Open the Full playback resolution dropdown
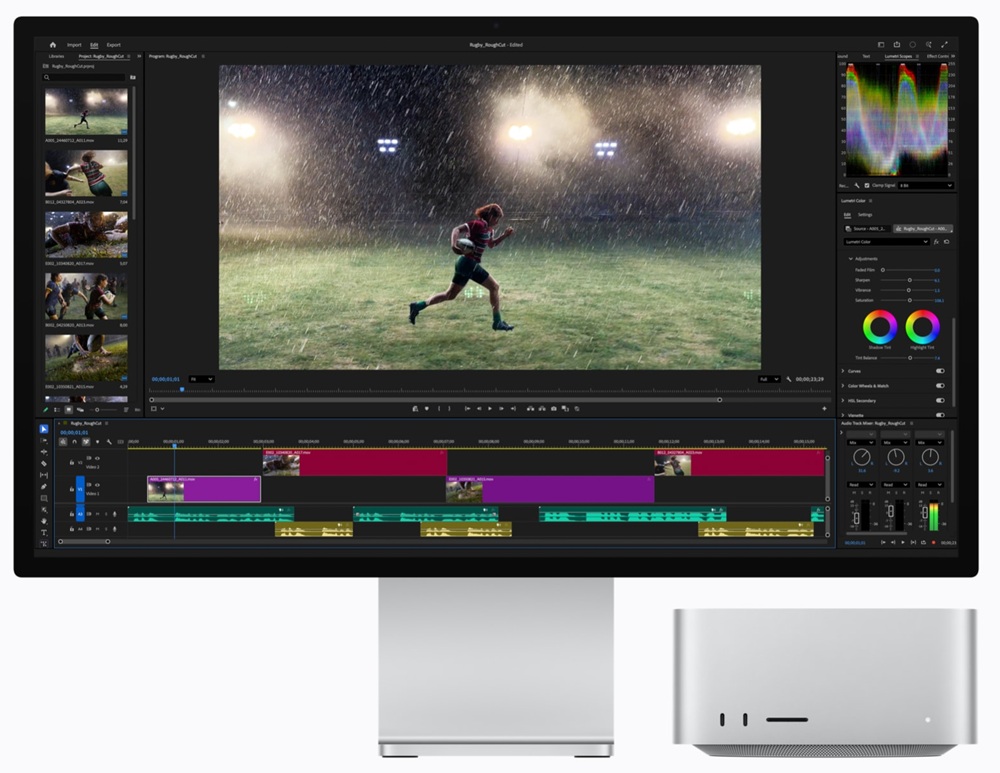Screen dimensions: 1000x773 pos(769,379)
